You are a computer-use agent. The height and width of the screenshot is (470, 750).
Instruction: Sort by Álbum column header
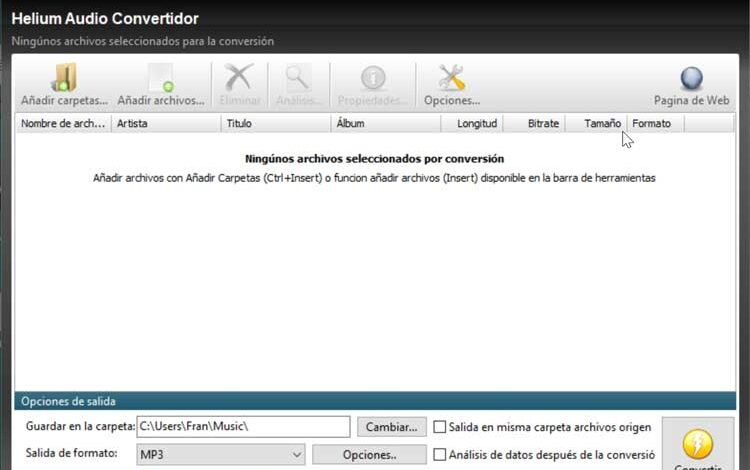386,123
